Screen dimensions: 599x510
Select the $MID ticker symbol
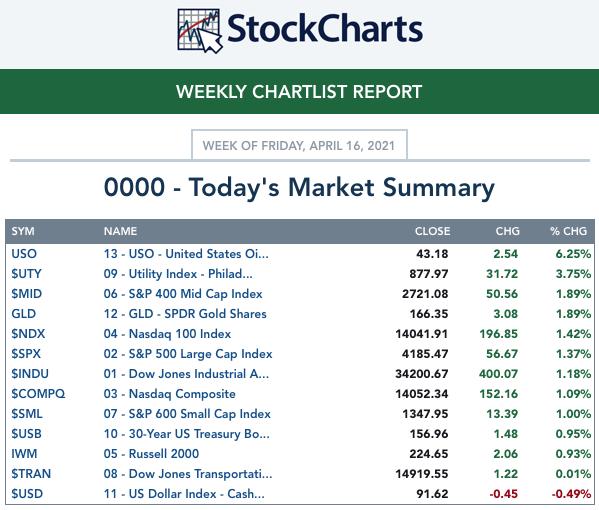[26, 293]
